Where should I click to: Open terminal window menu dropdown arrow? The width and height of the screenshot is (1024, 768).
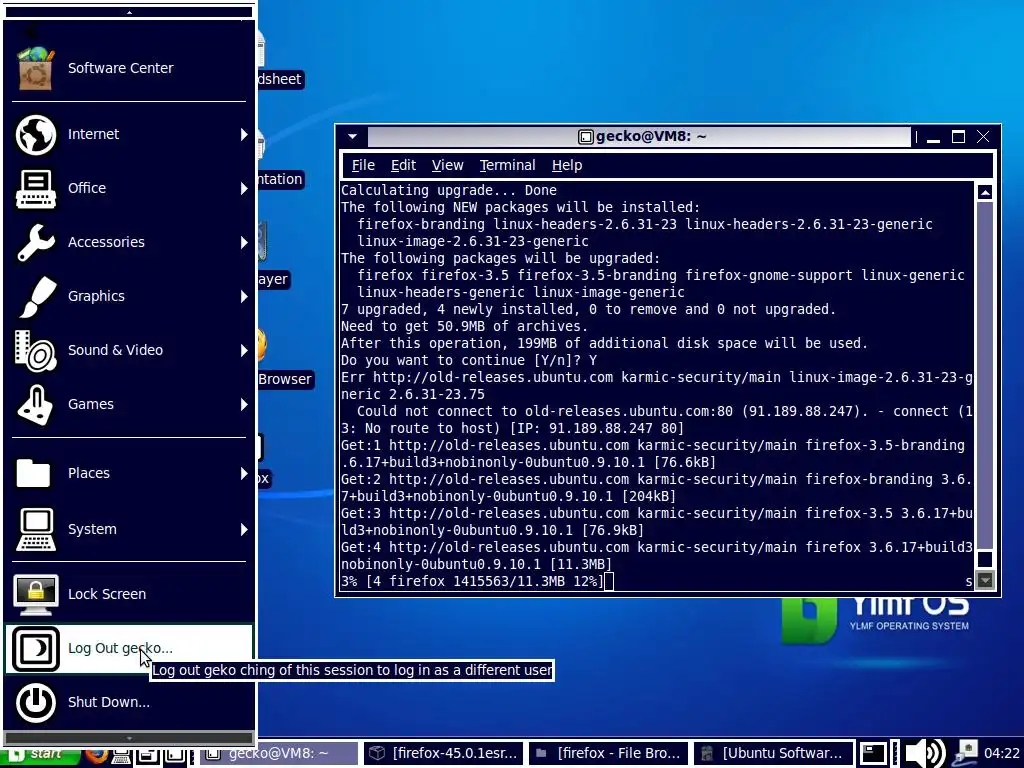(x=353, y=136)
